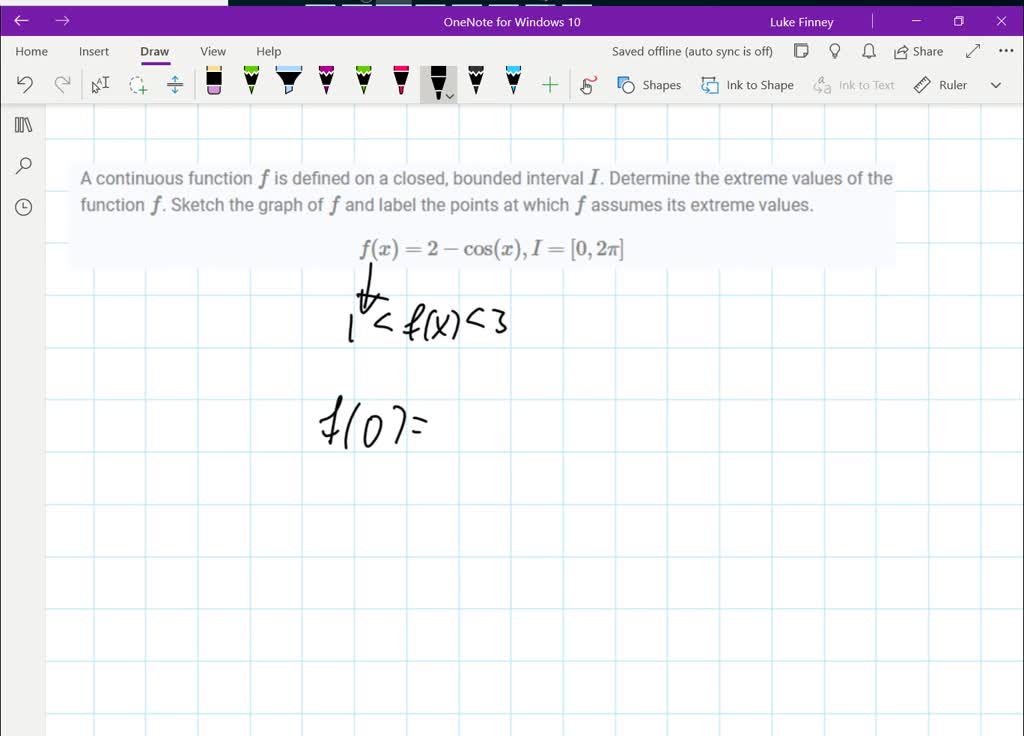Viewport: 1024px width, 736px height.
Task: Open the Help menu tab
Action: point(268,51)
